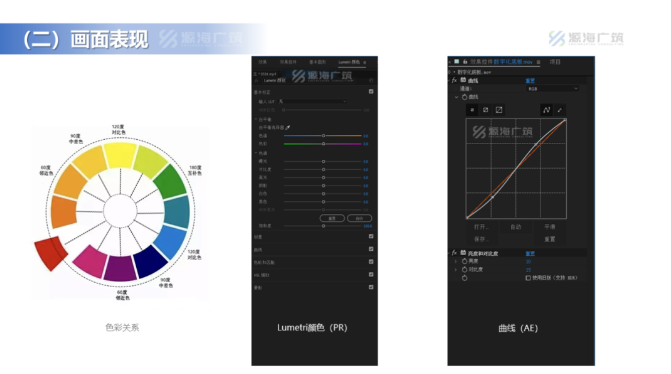Image resolution: width=671 pixels, height=374 pixels.
Task: Click the 对比度 value 15 in AE
Action: (x=528, y=270)
